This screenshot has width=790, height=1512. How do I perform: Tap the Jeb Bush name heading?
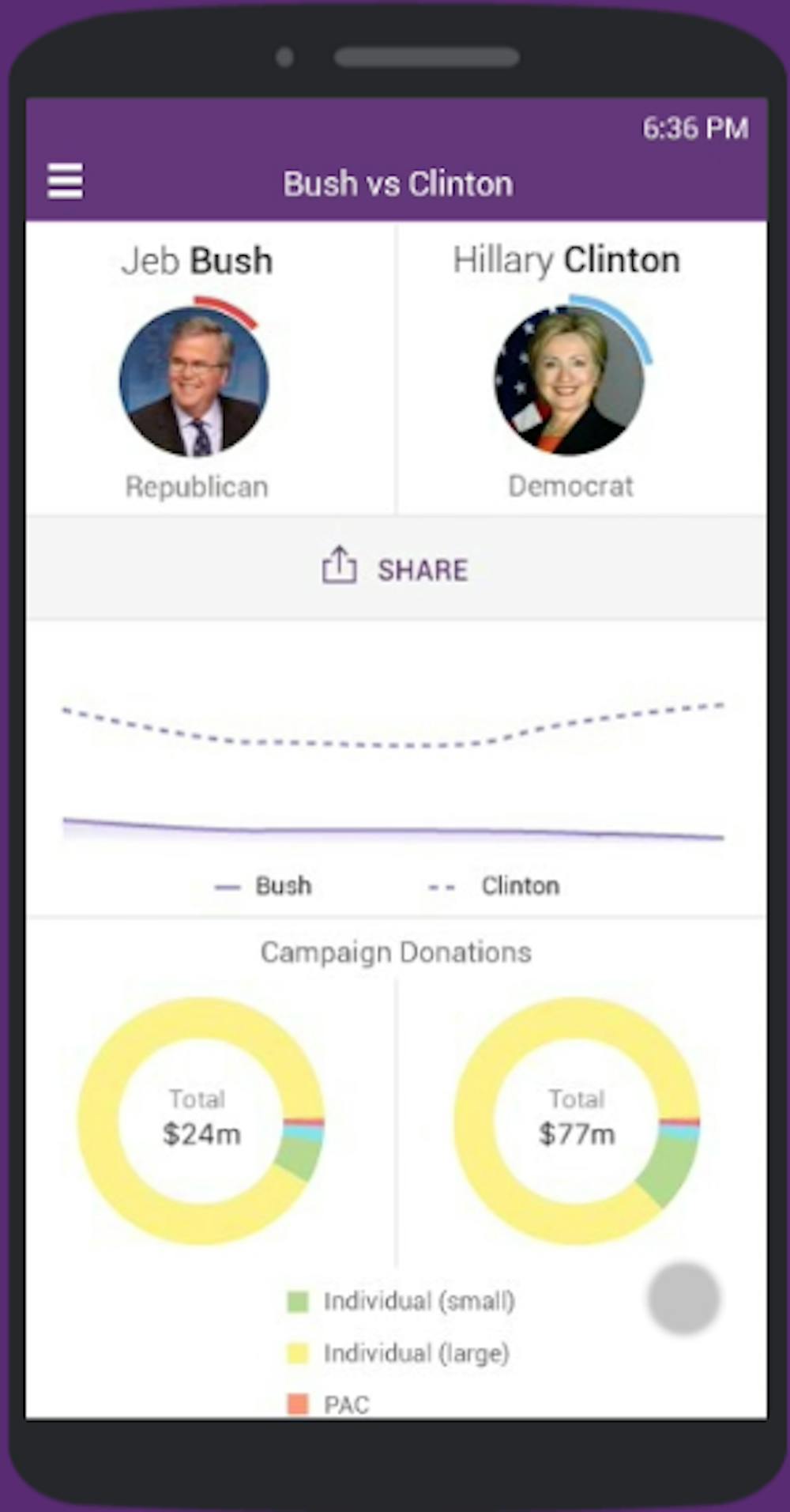[197, 261]
